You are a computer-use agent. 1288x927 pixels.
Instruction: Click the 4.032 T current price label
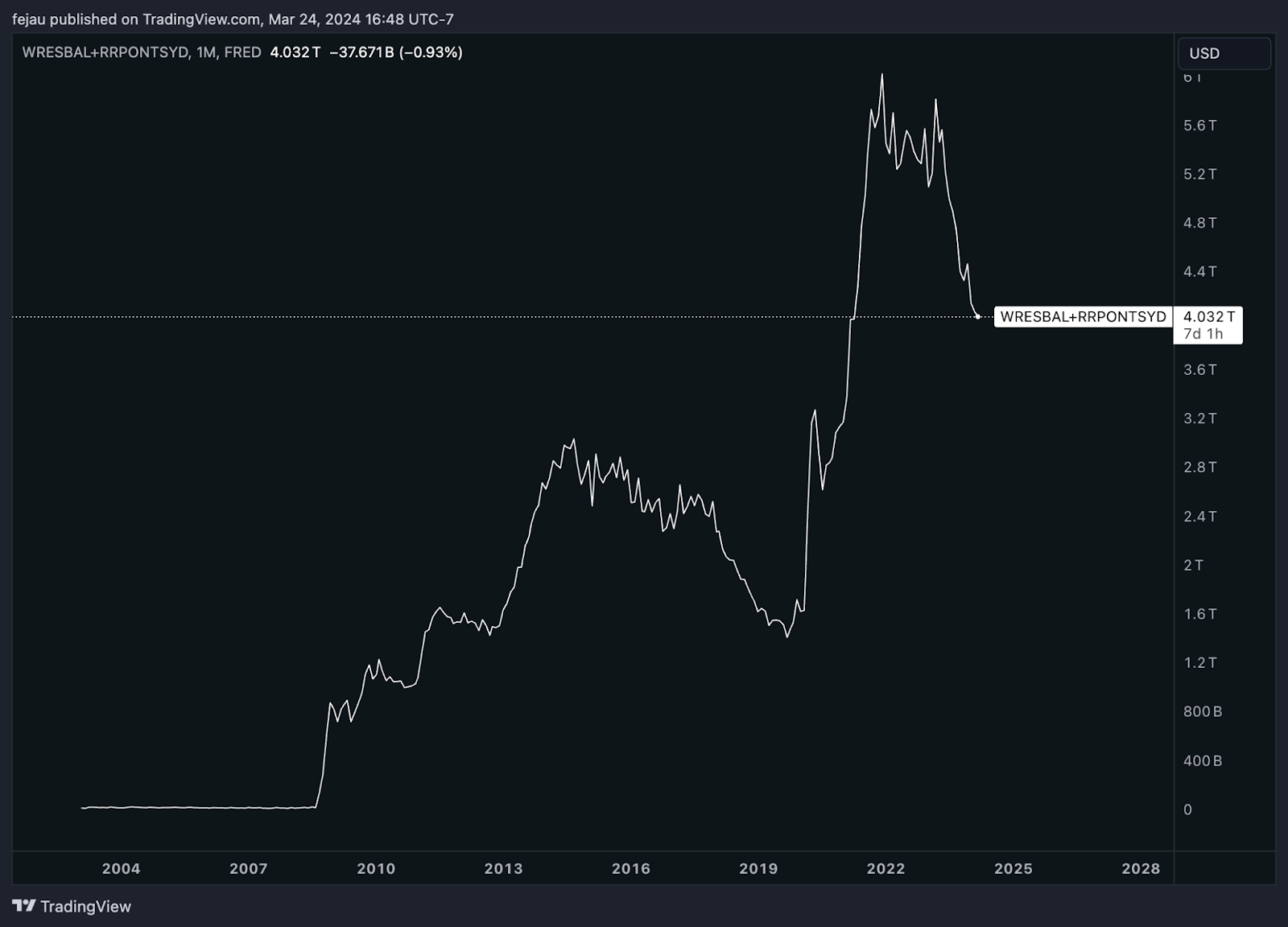(x=1208, y=317)
